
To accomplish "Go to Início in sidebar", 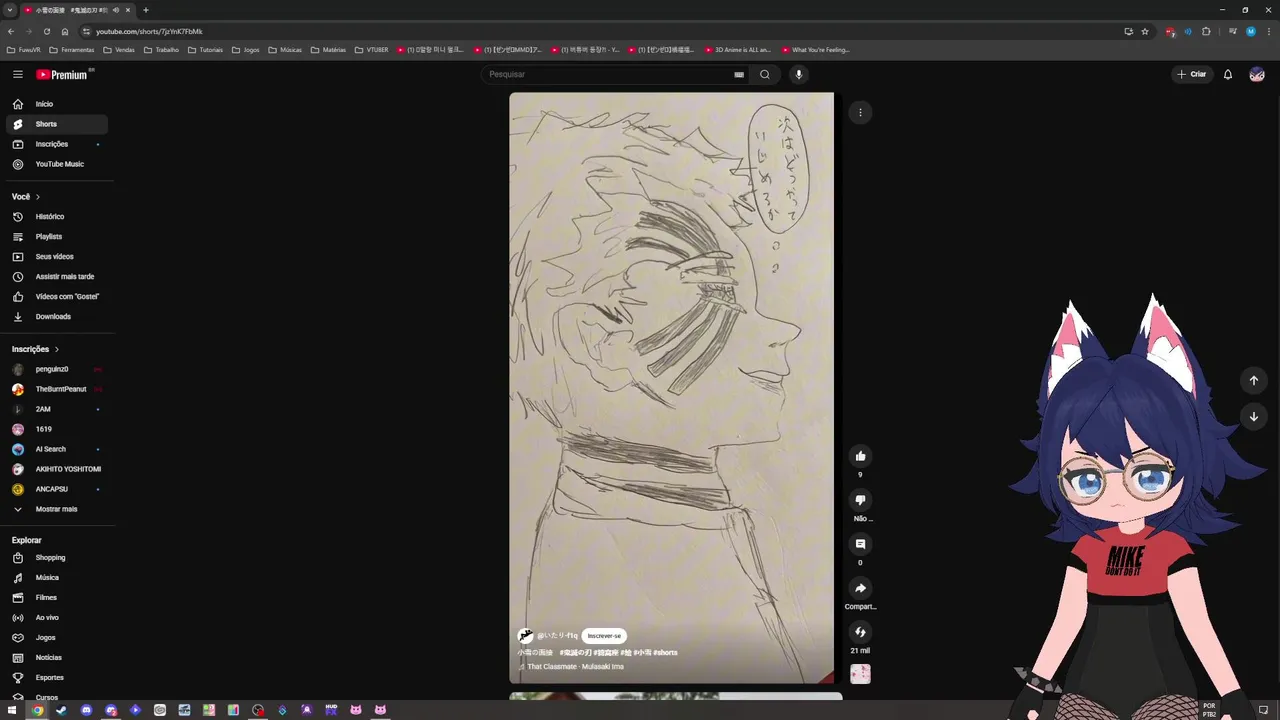I will (57, 104).
